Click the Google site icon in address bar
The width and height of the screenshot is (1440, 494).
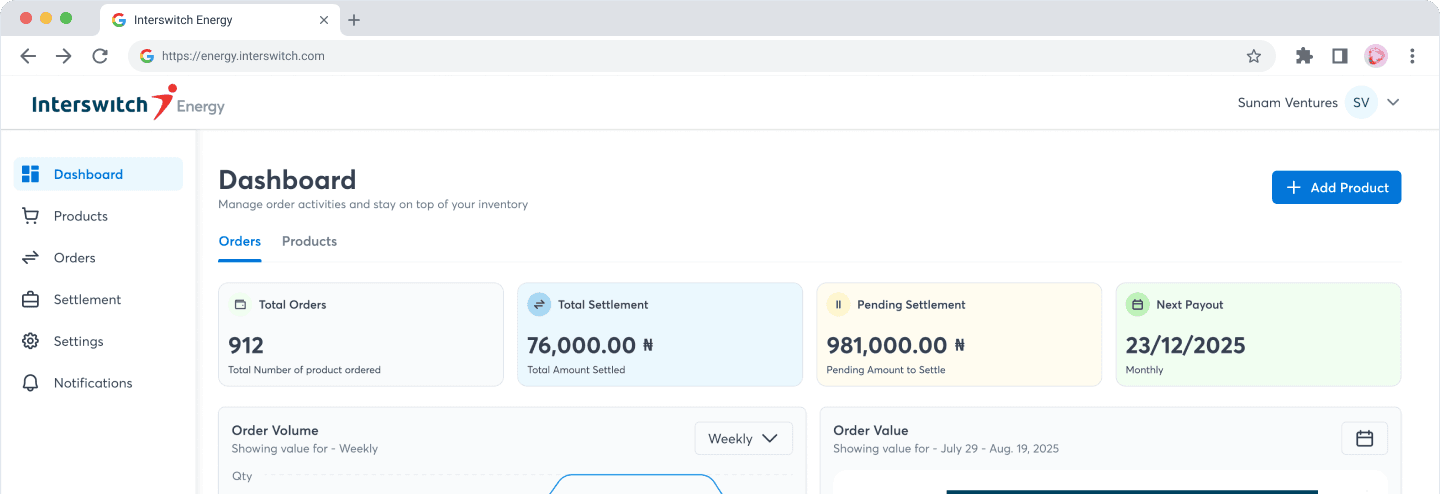(x=147, y=56)
